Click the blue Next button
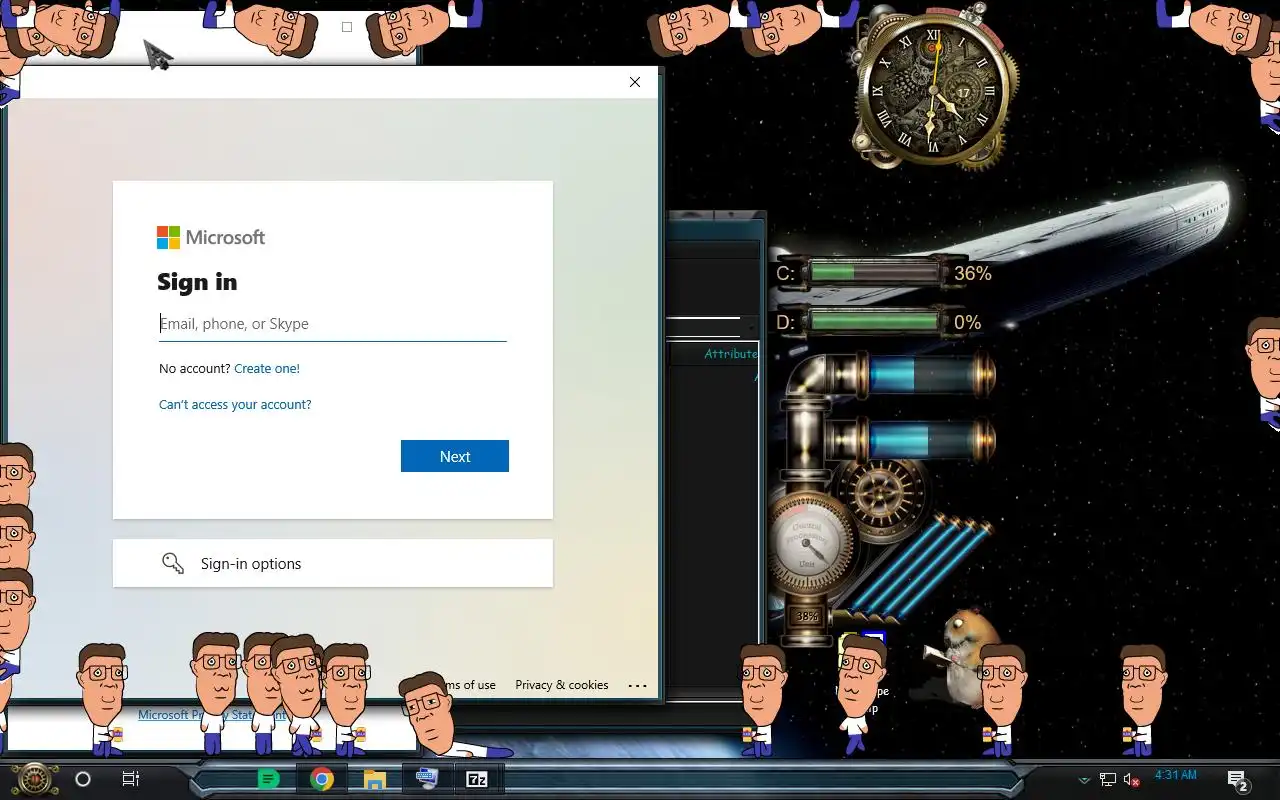The width and height of the screenshot is (1280, 800). coord(455,456)
